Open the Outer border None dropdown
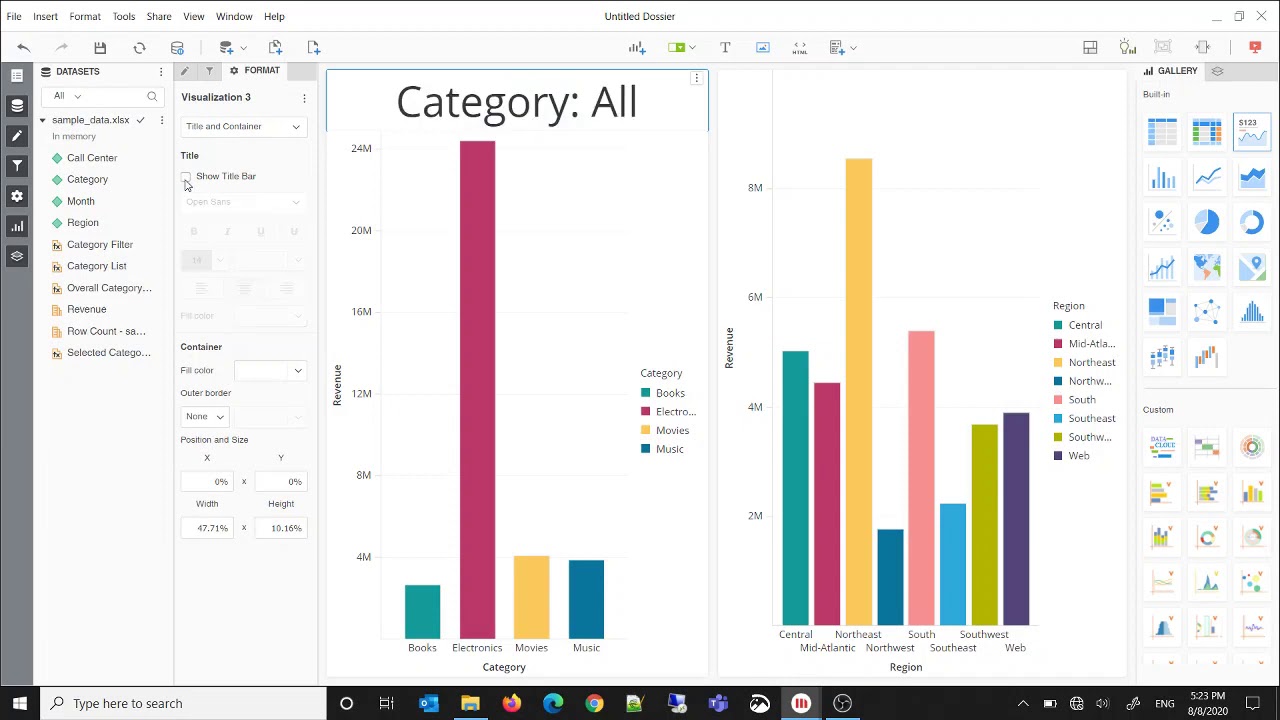The height and width of the screenshot is (720, 1280). pyautogui.click(x=205, y=417)
